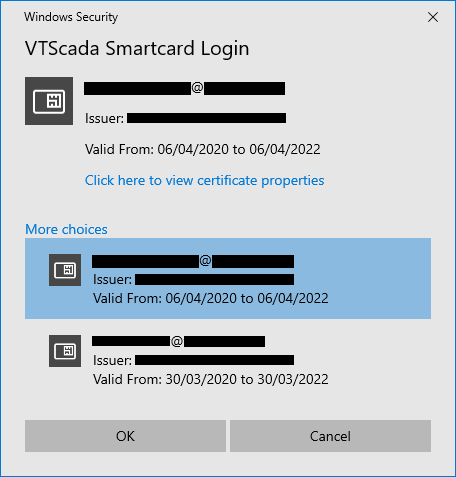
Task: Close the Windows Security dialog
Action: pyautogui.click(x=433, y=17)
